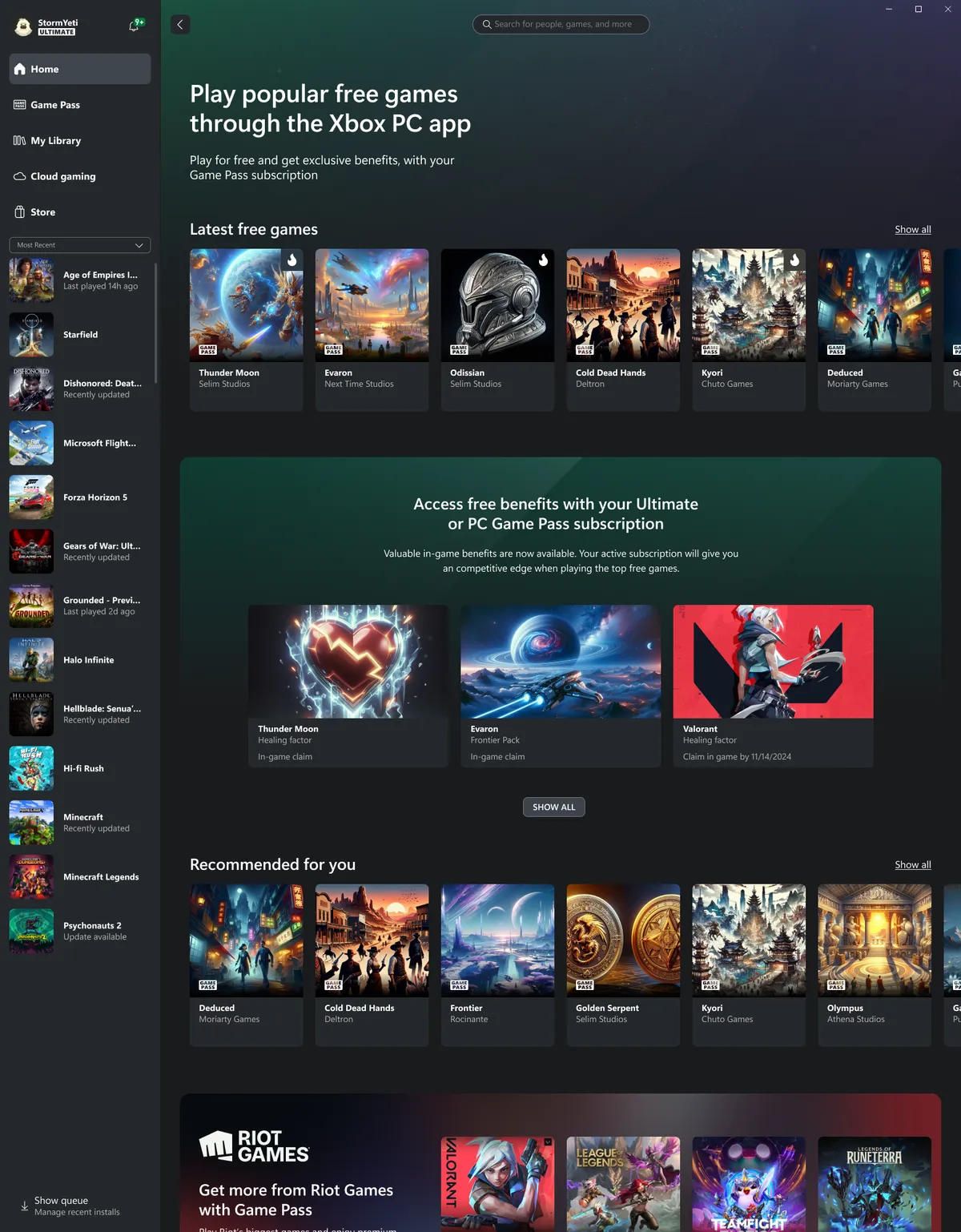This screenshot has width=961, height=1232.
Task: Click the SHOW ALL benefits button
Action: (554, 807)
